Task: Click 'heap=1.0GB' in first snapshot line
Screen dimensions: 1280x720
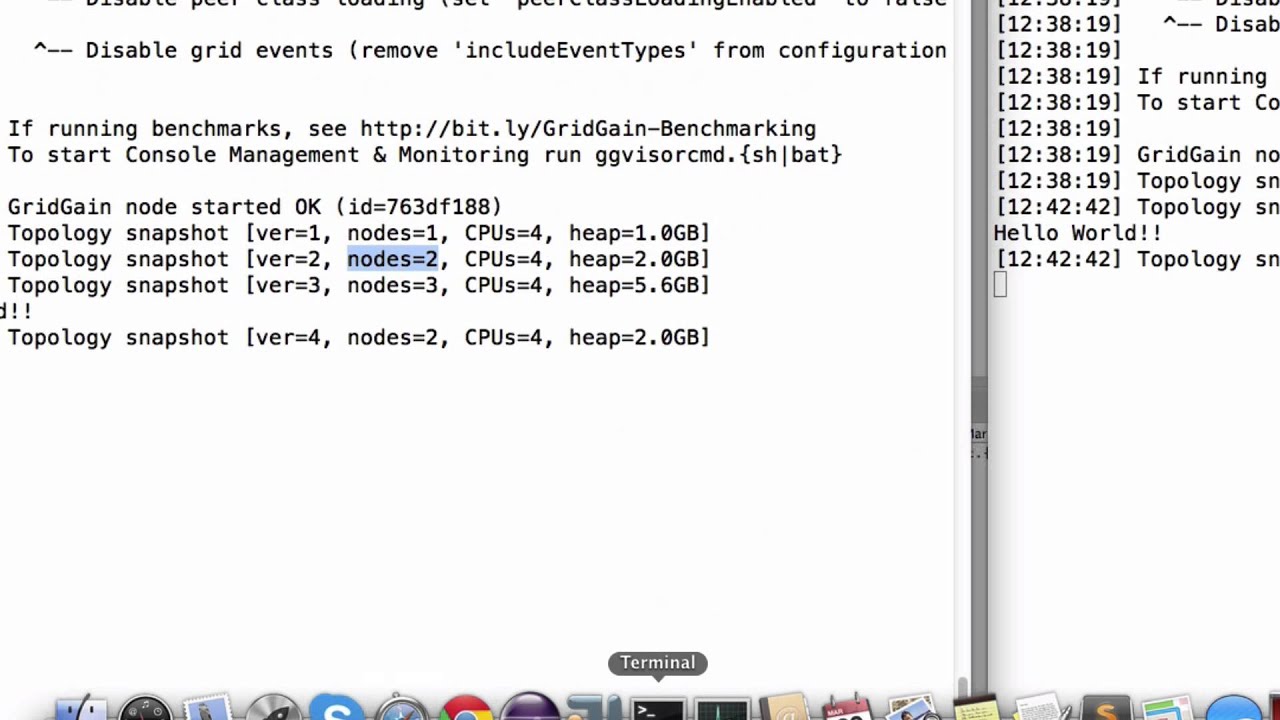Action: pyautogui.click(x=634, y=233)
